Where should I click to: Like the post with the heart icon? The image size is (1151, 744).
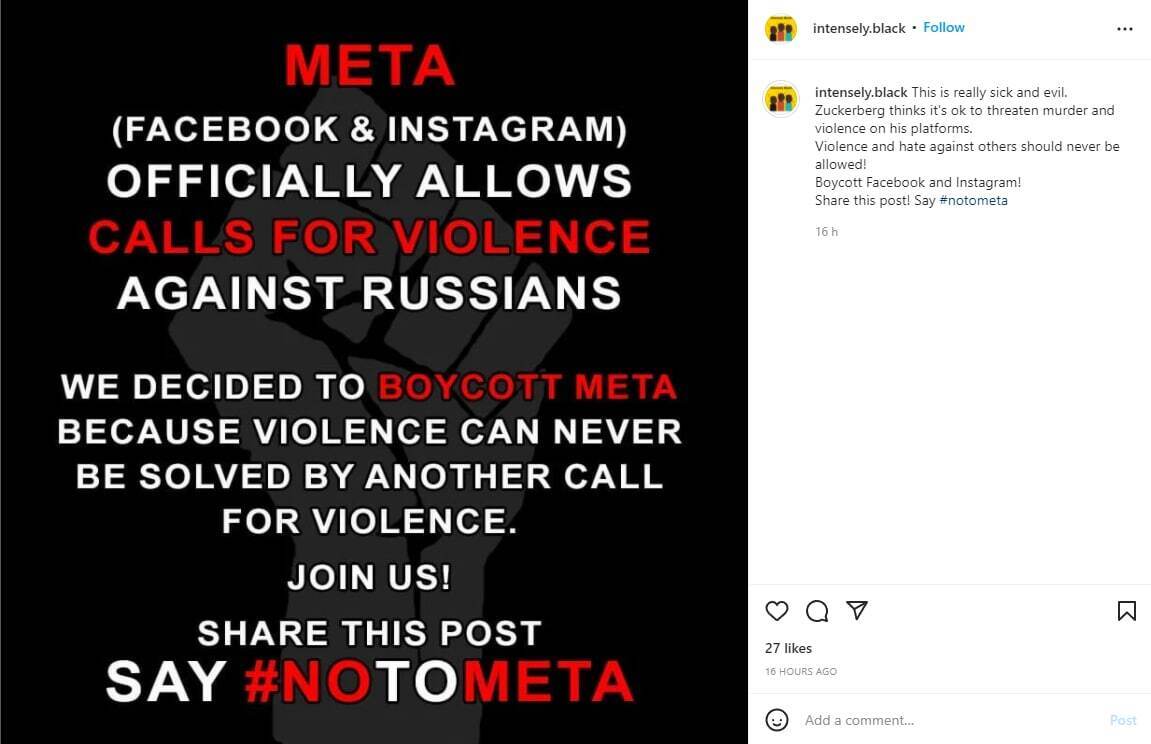[x=777, y=611]
